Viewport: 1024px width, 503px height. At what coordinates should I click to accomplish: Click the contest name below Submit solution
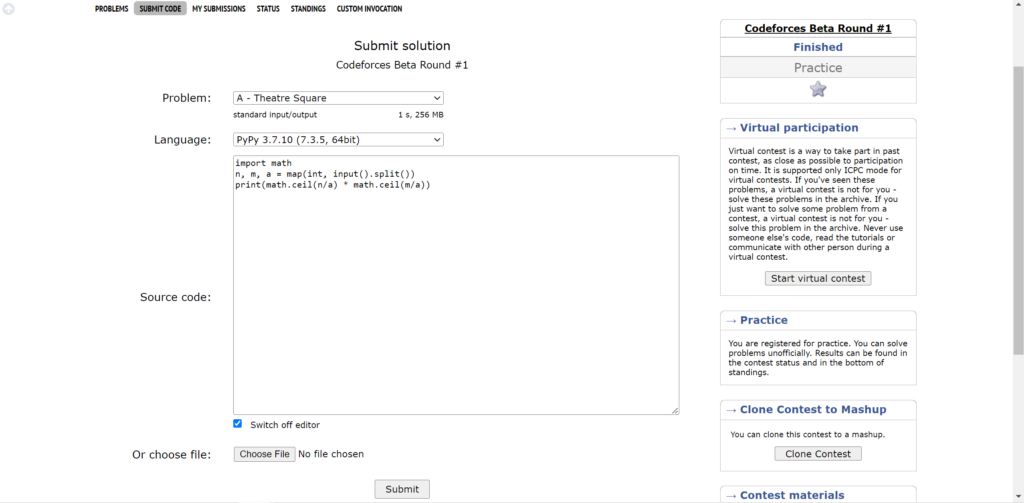[x=402, y=65]
